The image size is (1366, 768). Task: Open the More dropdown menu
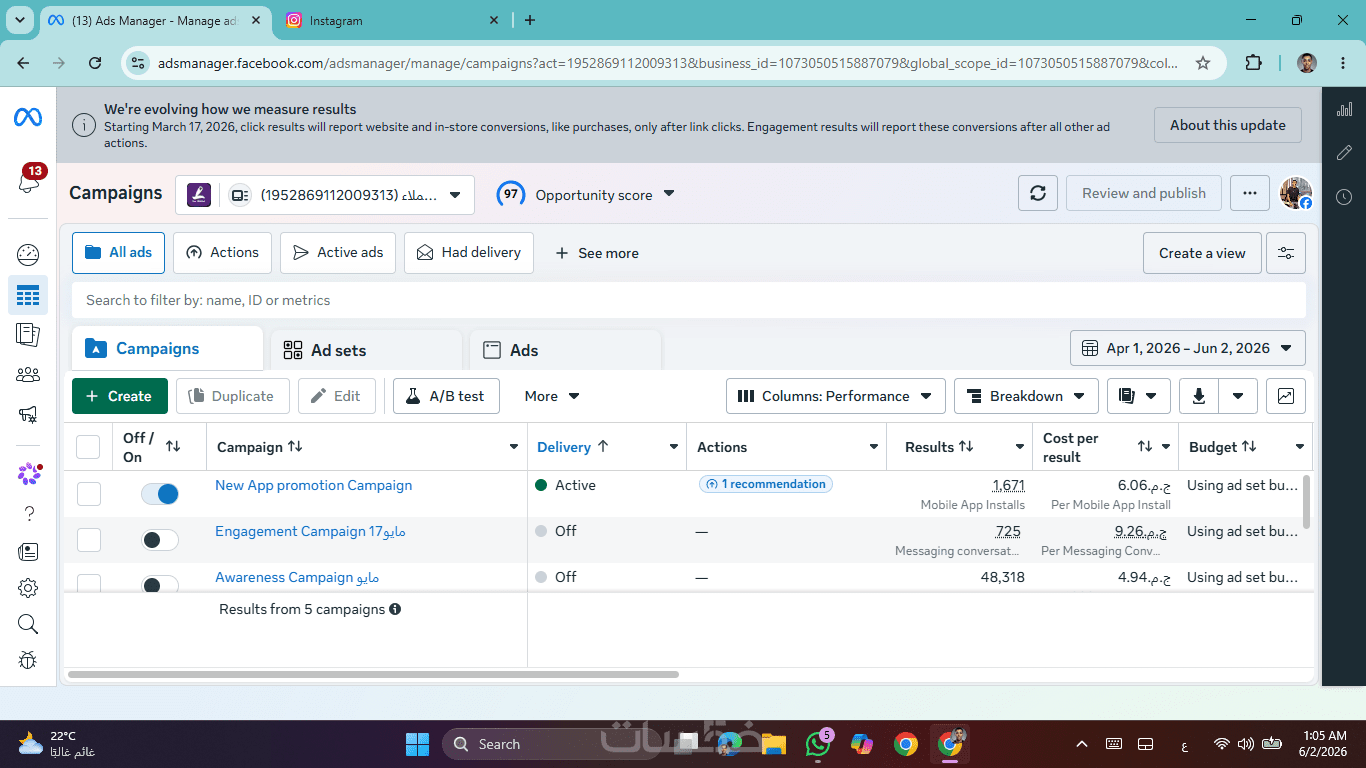(552, 396)
